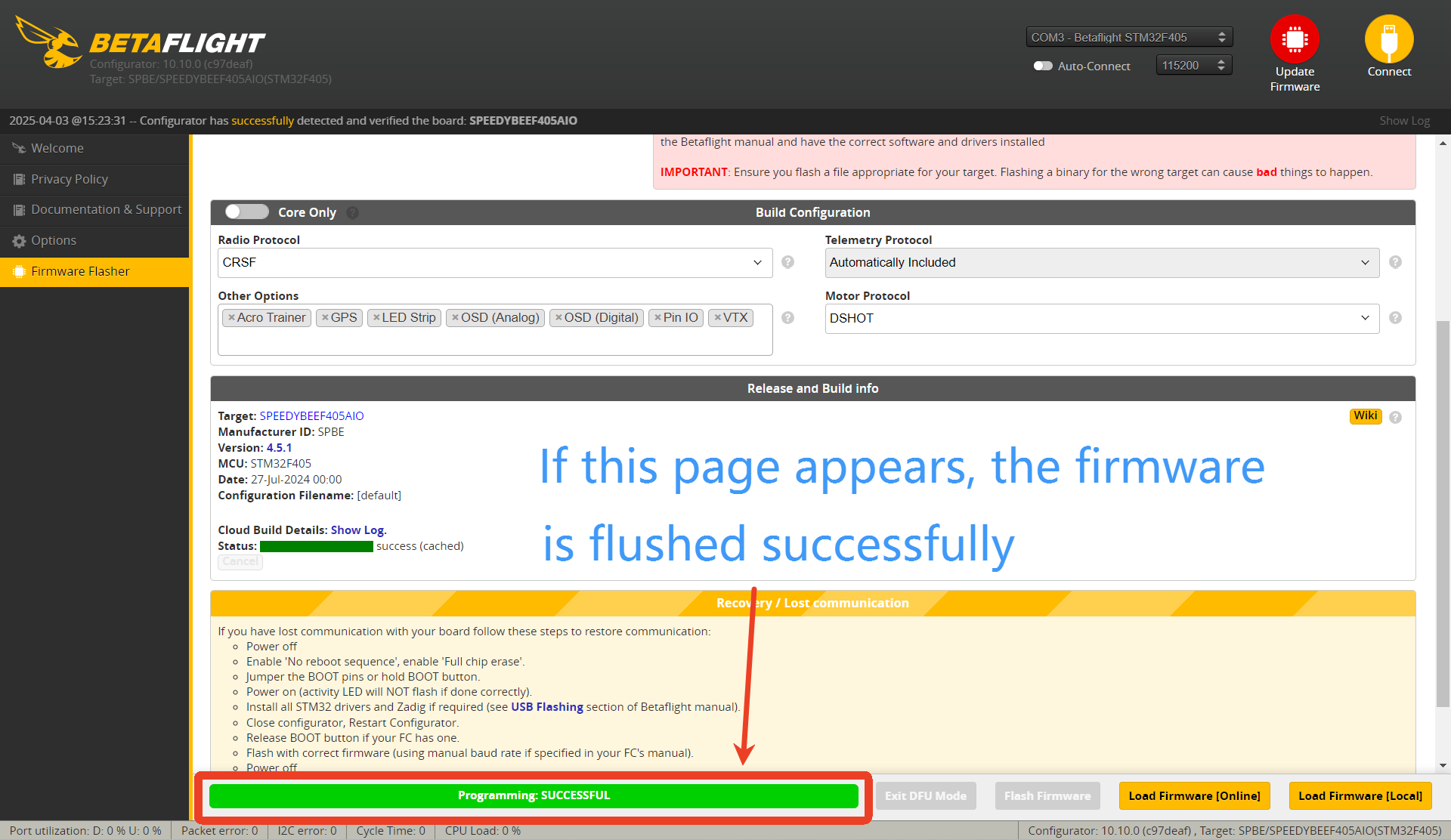
Task: Toggle the Auto-Connect switch
Action: click(x=1043, y=66)
